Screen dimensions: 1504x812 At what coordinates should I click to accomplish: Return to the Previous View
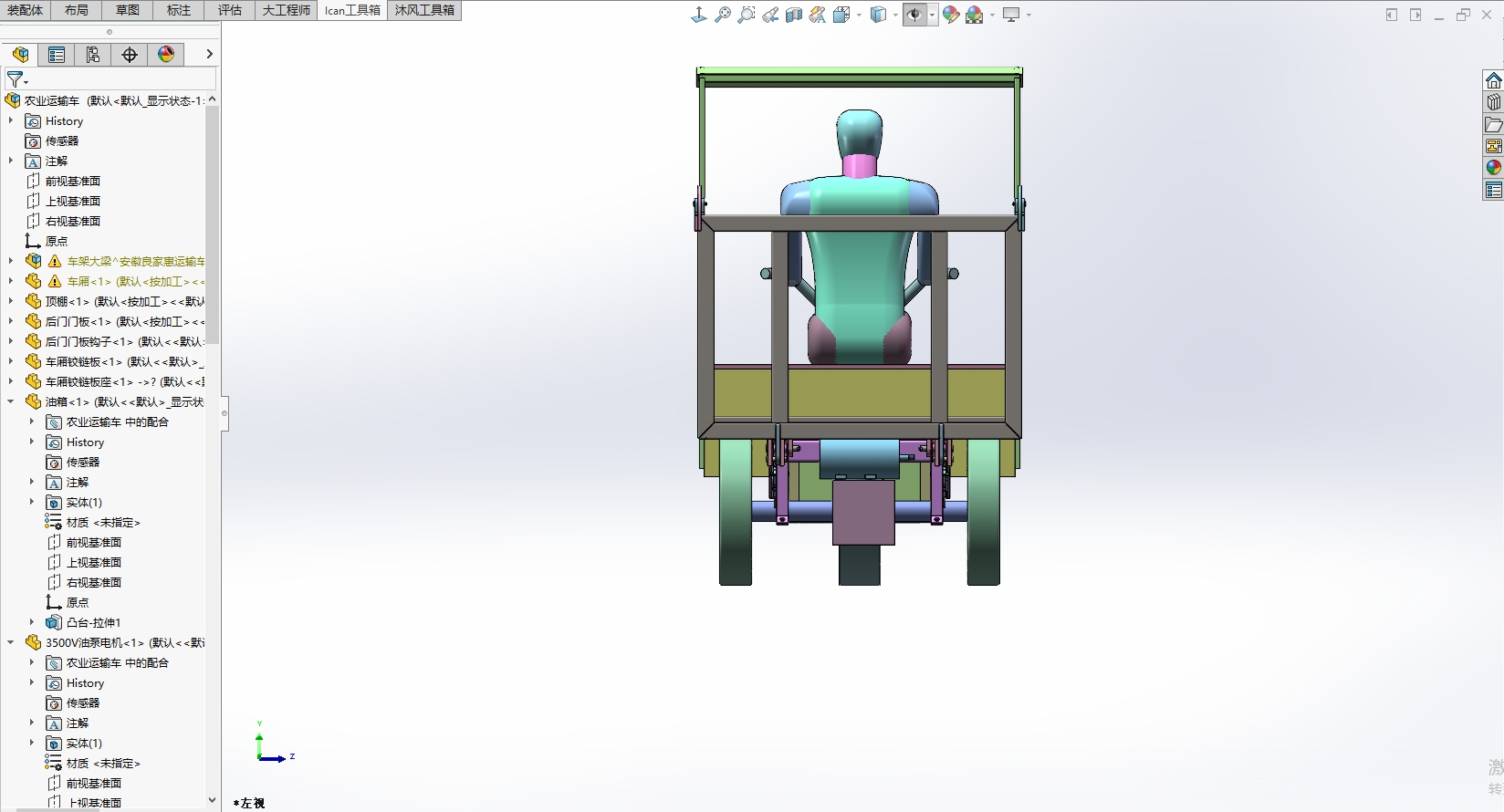click(x=770, y=15)
